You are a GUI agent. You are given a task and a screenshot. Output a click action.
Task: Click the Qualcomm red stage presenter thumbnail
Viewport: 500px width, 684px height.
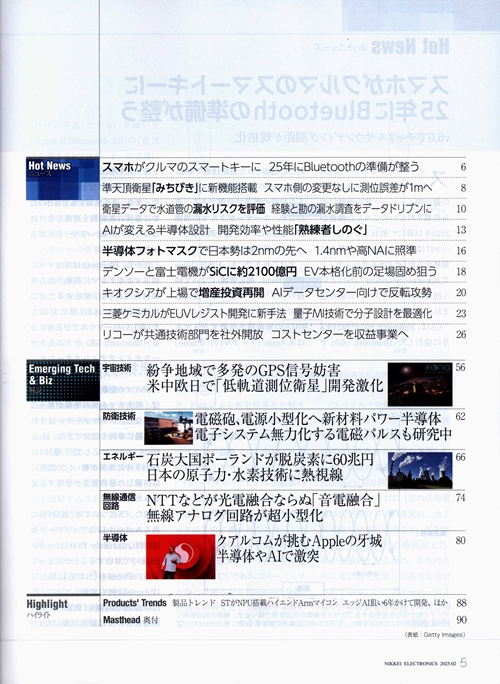tap(180, 557)
